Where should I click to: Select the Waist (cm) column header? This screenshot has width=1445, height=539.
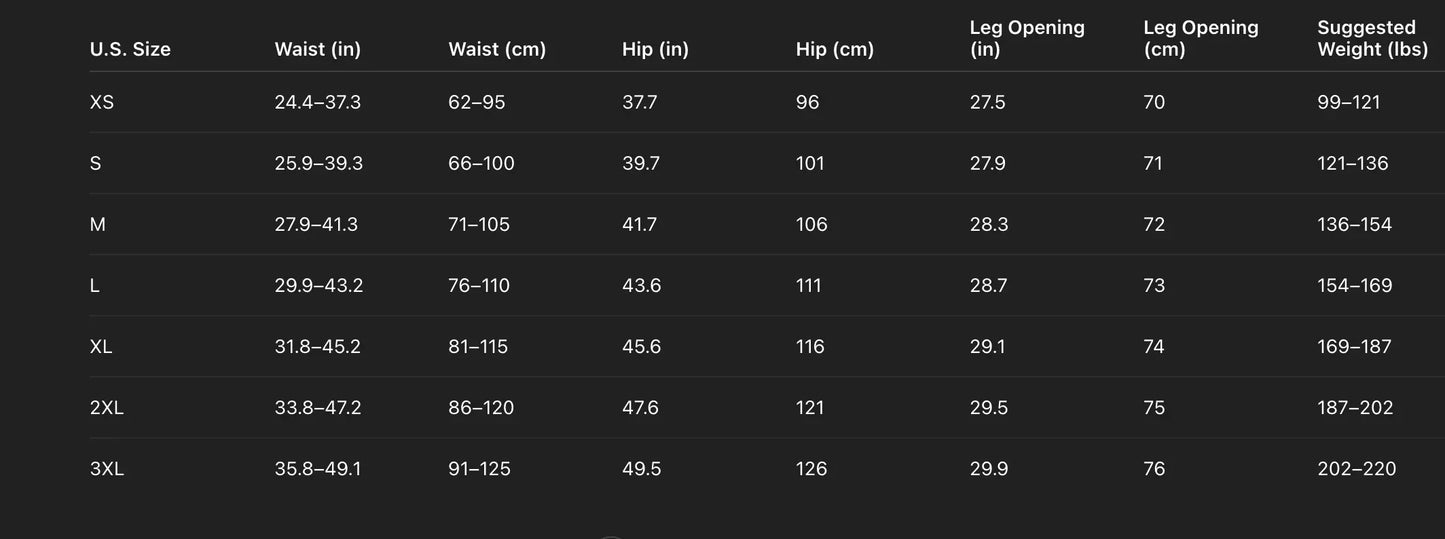pyautogui.click(x=497, y=49)
